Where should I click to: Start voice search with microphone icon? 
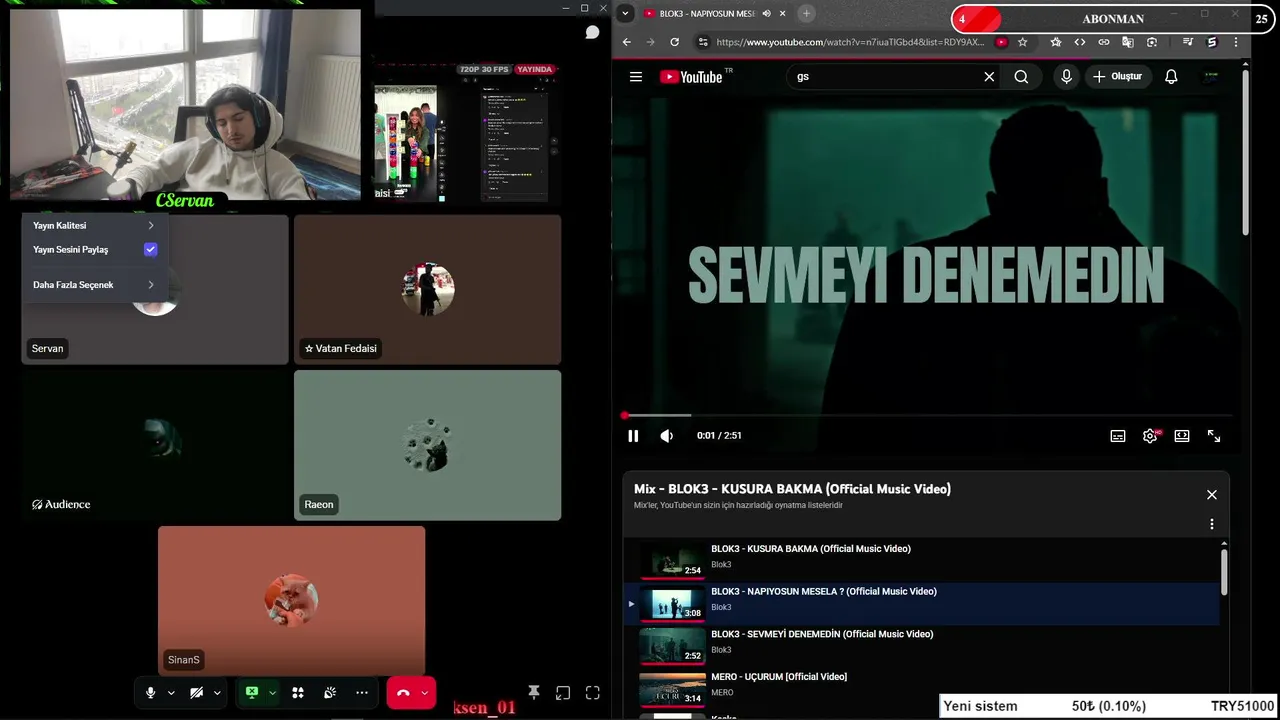click(x=1066, y=76)
